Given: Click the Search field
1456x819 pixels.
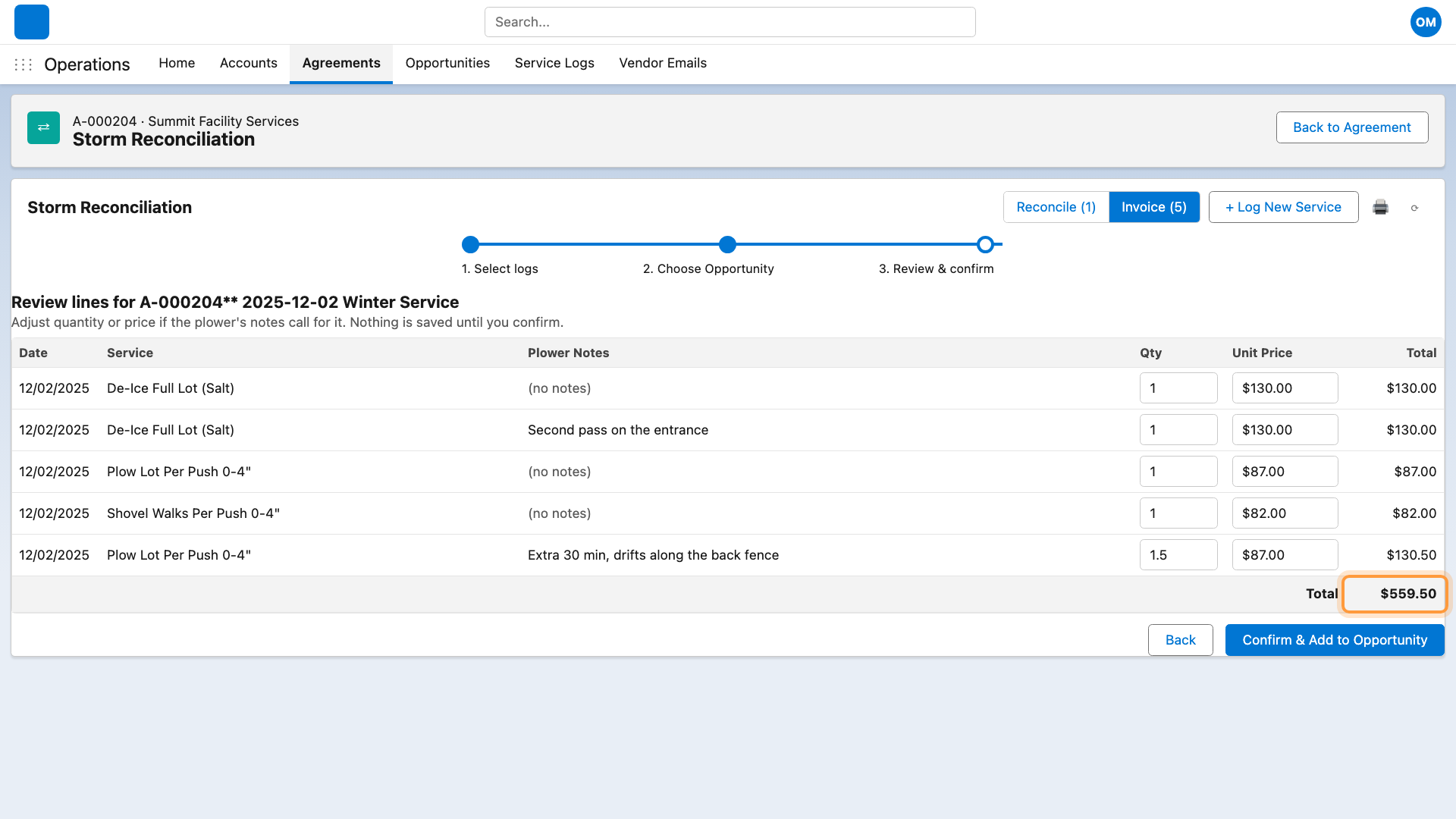Looking at the screenshot, I should 730,22.
